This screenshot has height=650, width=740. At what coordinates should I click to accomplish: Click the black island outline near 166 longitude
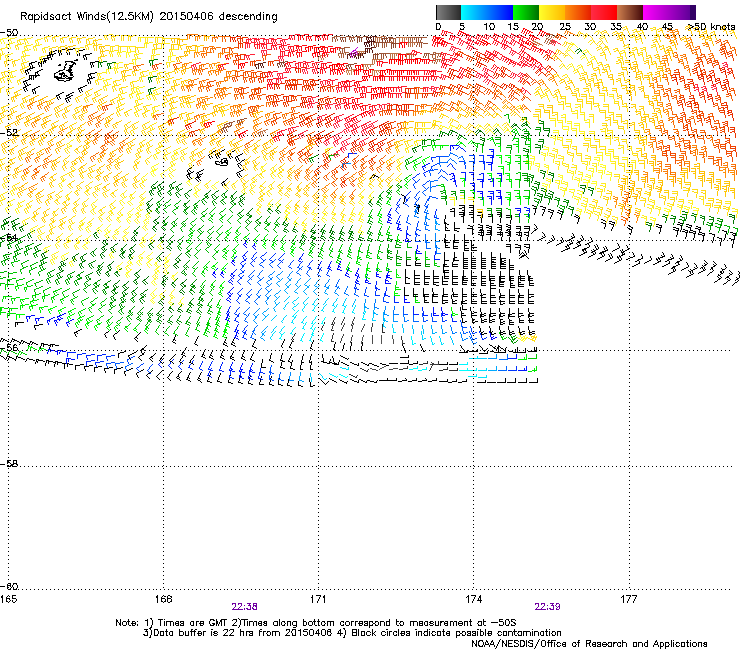(65, 71)
